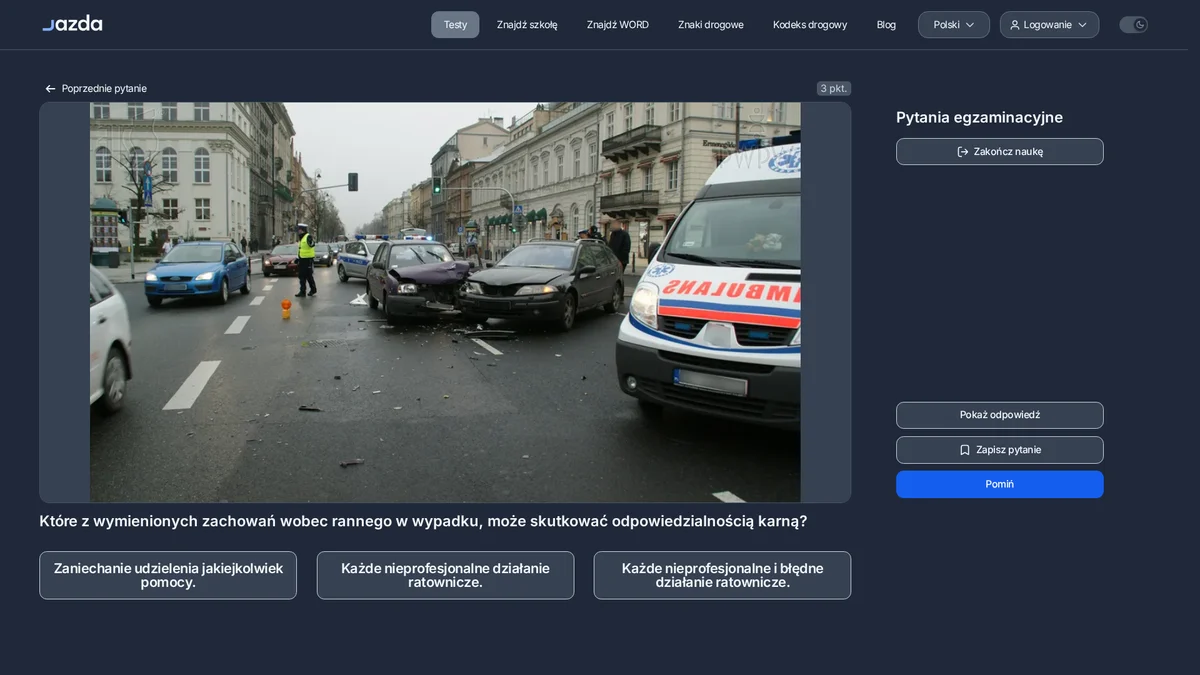Show answer with Pokaż odpowiedź
This screenshot has width=1200, height=675.
point(1000,415)
